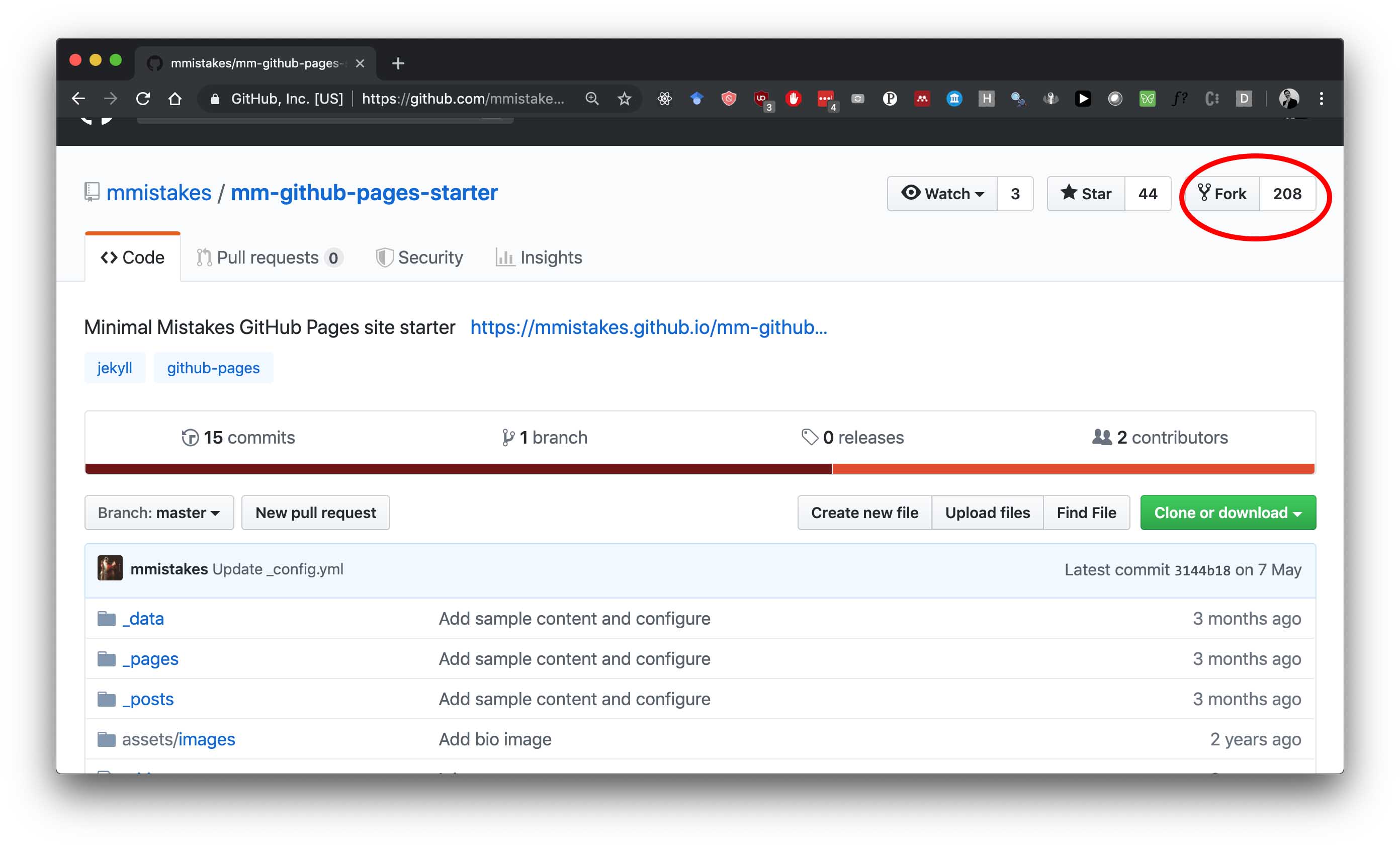1400x848 pixels.
Task: Expand the Branch: master dropdown
Action: coord(159,513)
